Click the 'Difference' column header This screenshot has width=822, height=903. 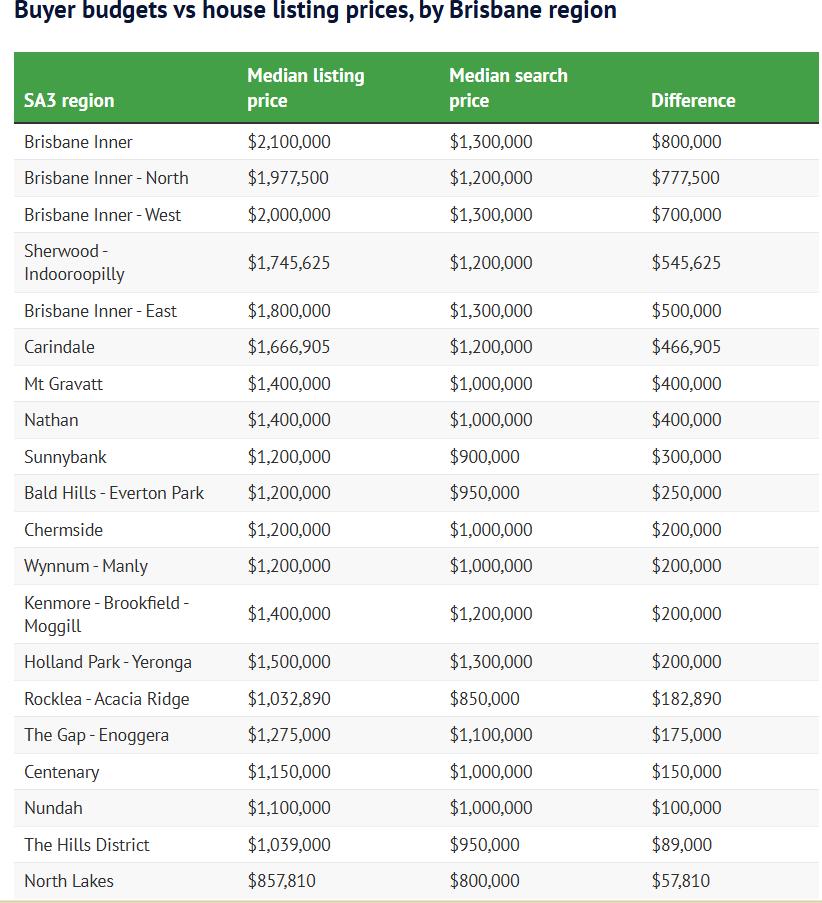point(692,101)
